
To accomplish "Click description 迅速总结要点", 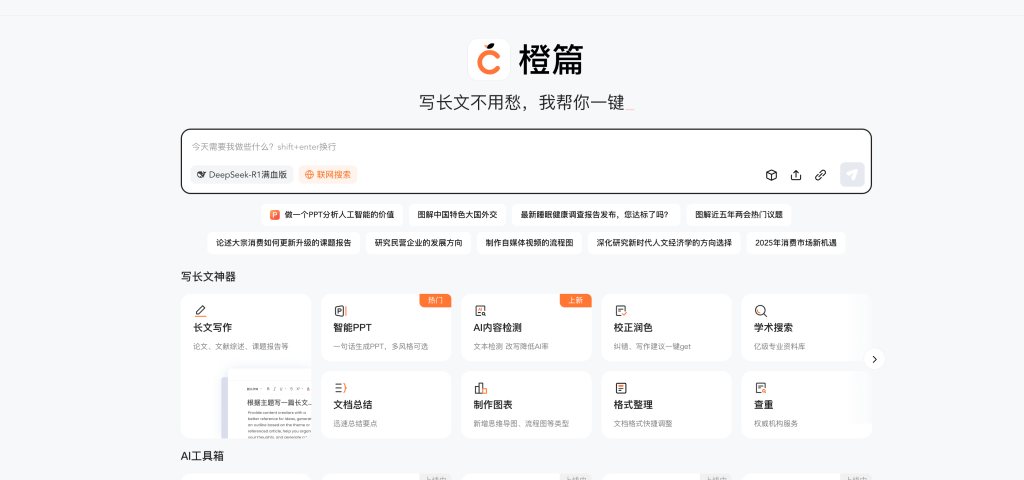I will 355,423.
